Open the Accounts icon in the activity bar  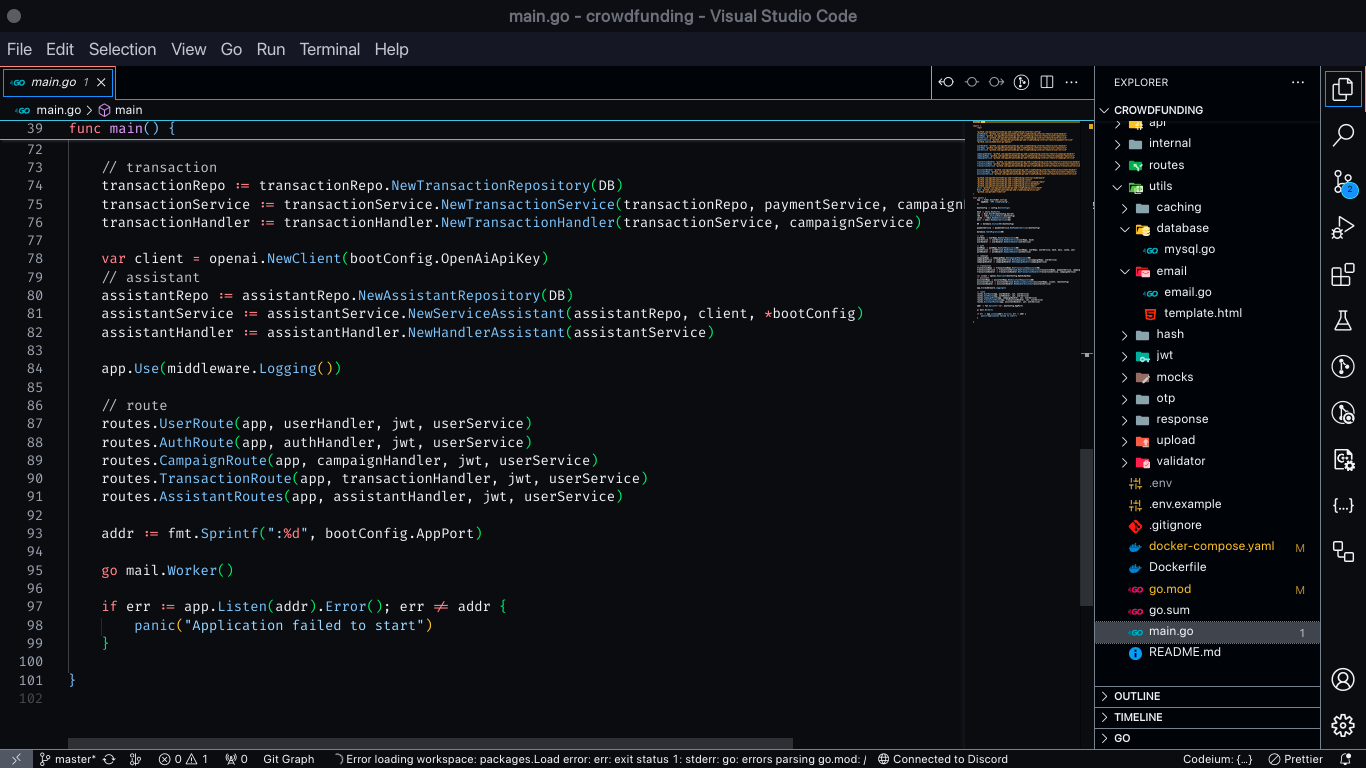pos(1343,679)
